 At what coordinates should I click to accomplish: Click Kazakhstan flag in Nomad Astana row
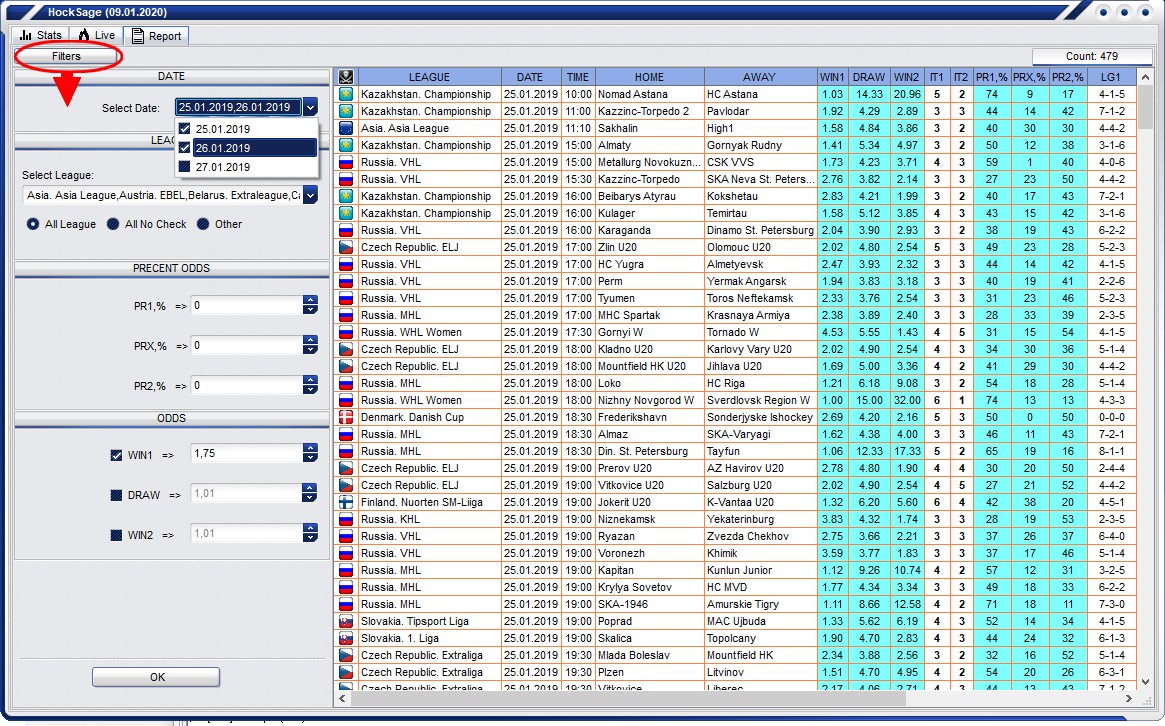345,94
